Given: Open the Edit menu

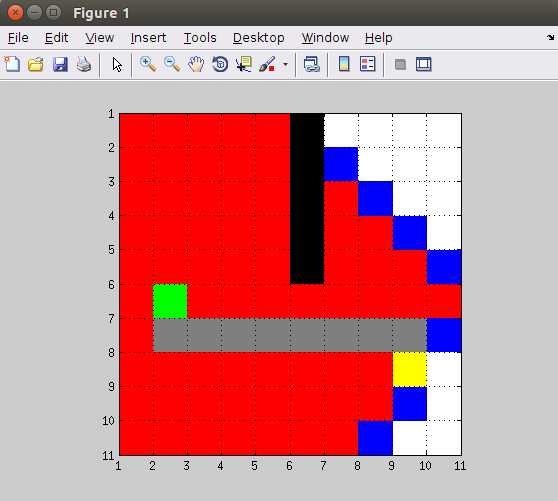Looking at the screenshot, I should [x=56, y=38].
